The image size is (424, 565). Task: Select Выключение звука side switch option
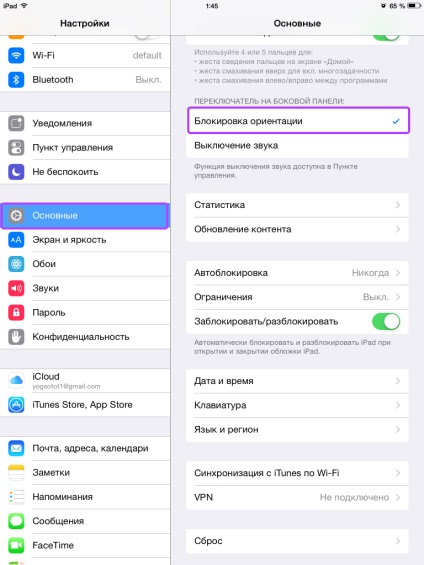tap(297, 146)
